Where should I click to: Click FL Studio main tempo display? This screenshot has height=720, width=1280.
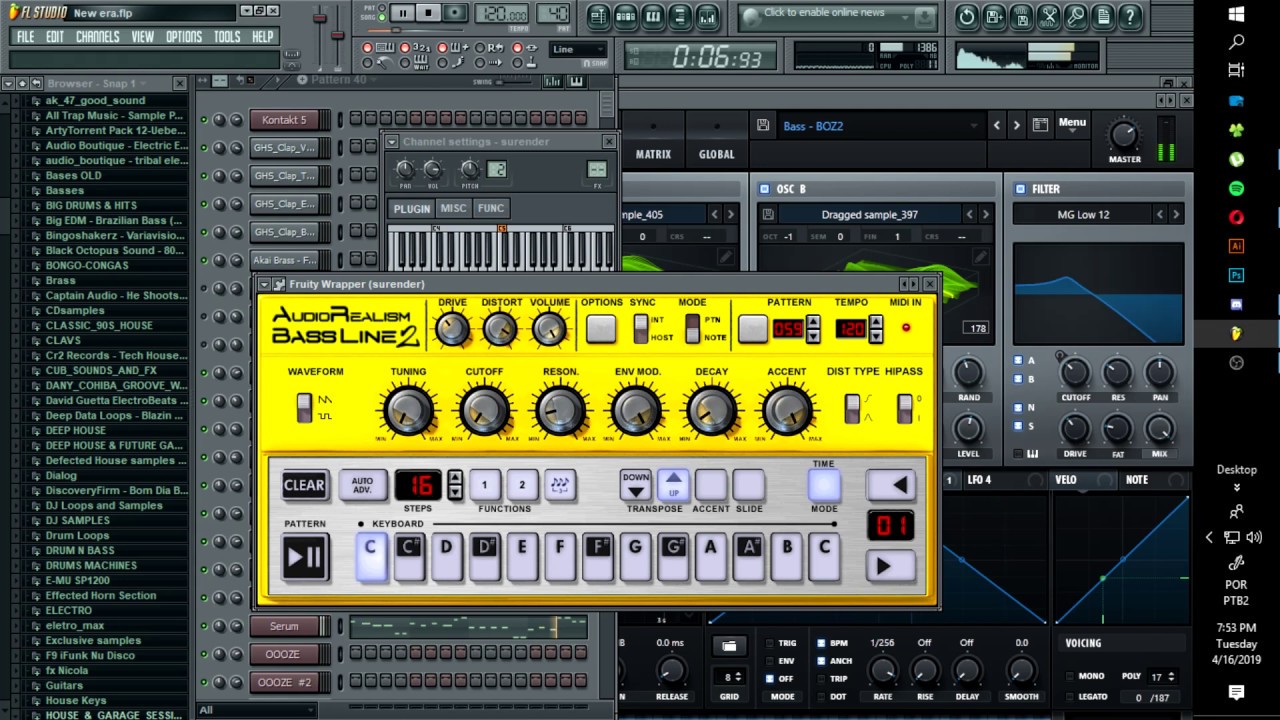click(x=502, y=15)
